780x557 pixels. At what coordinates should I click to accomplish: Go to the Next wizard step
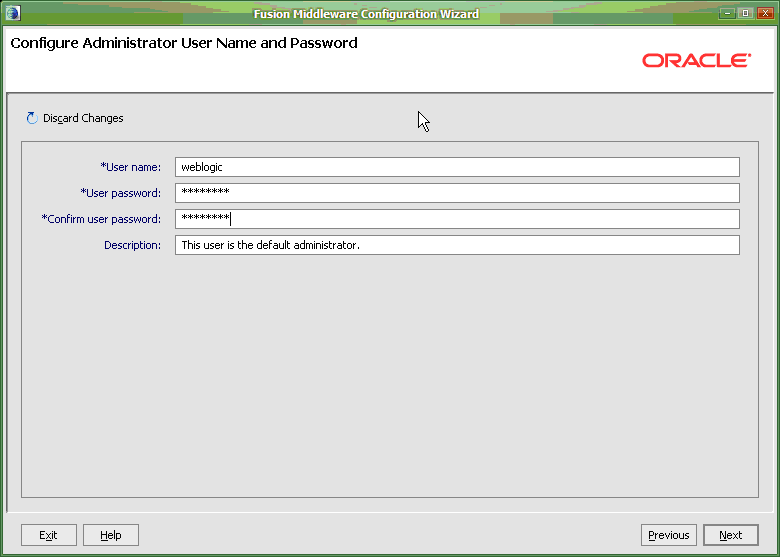coord(731,535)
